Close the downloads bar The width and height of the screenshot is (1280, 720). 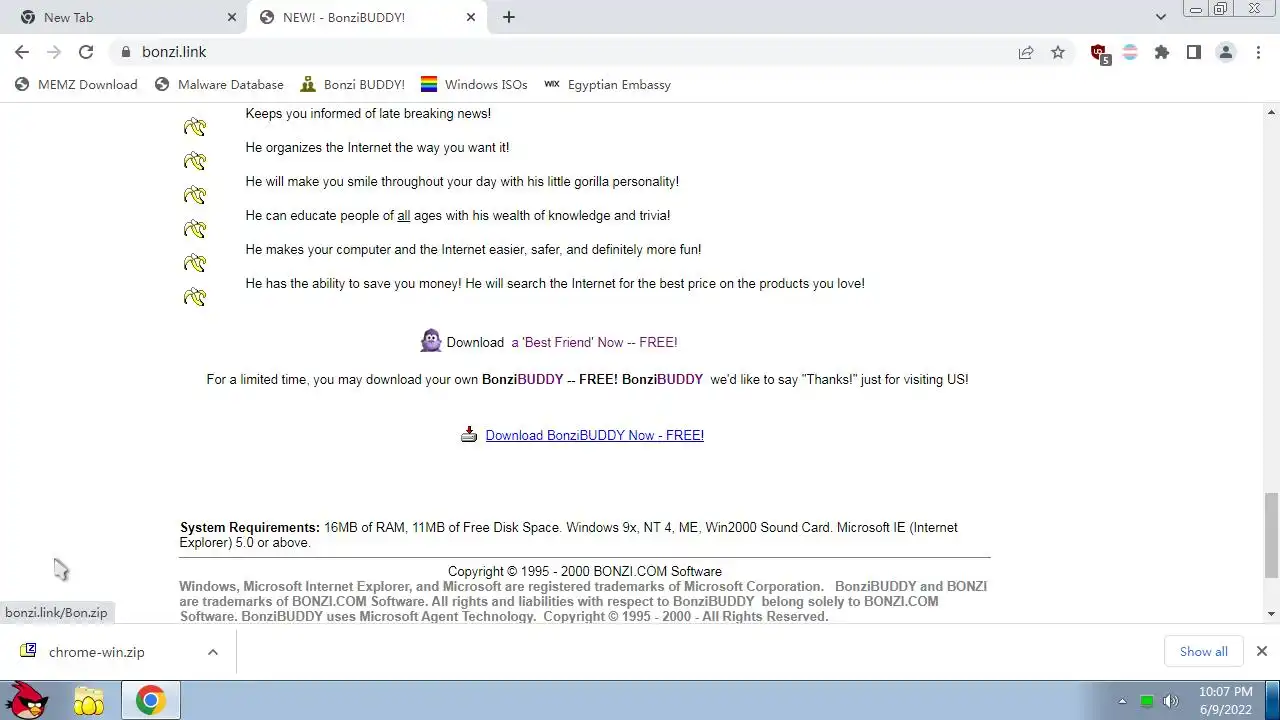pos(1262,651)
